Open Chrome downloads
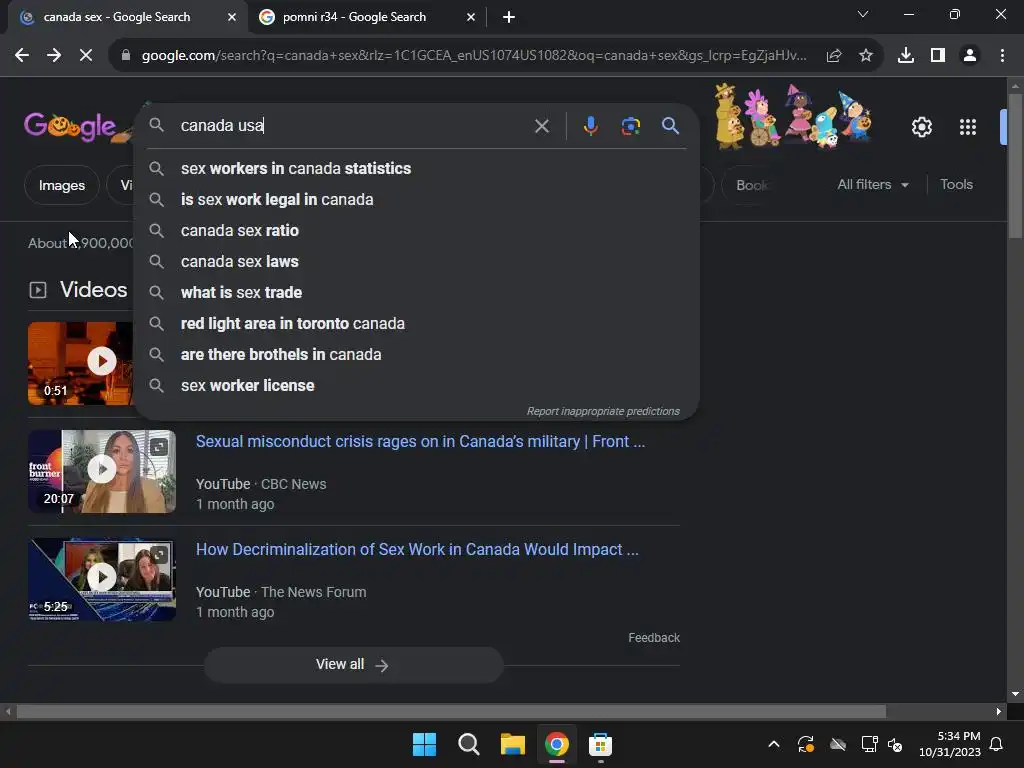1024x768 pixels. click(906, 56)
